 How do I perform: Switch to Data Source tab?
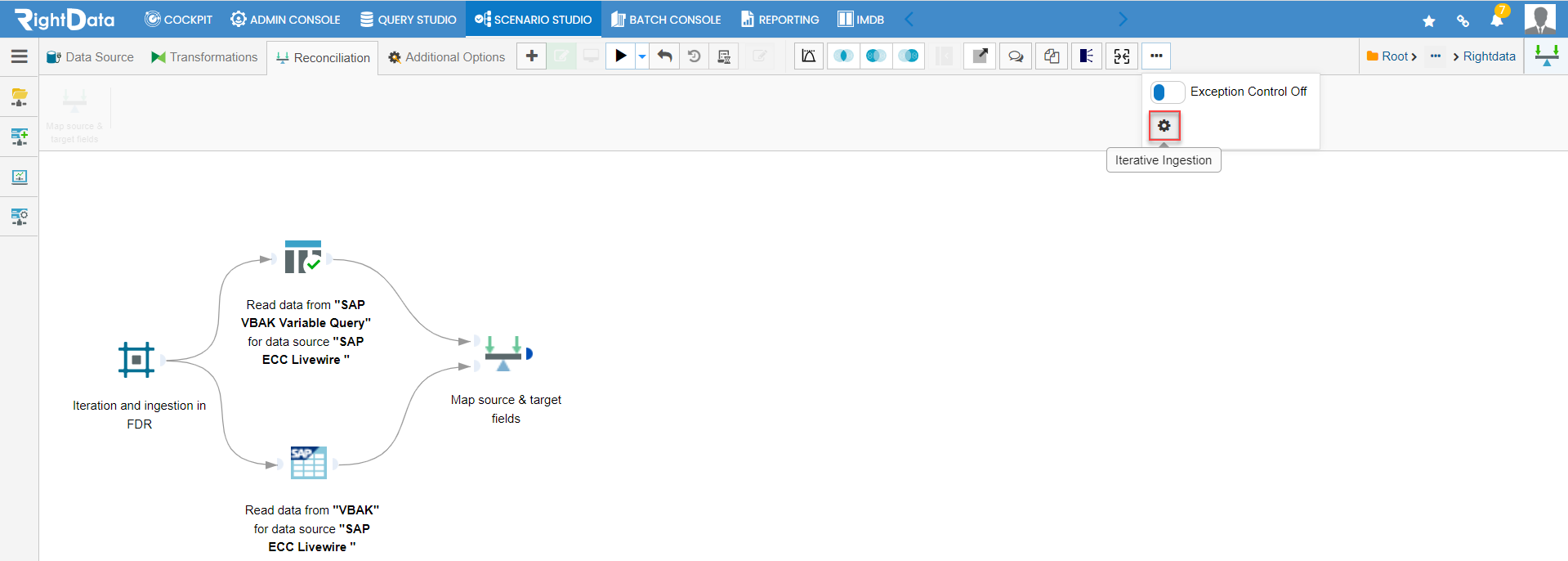[90, 57]
